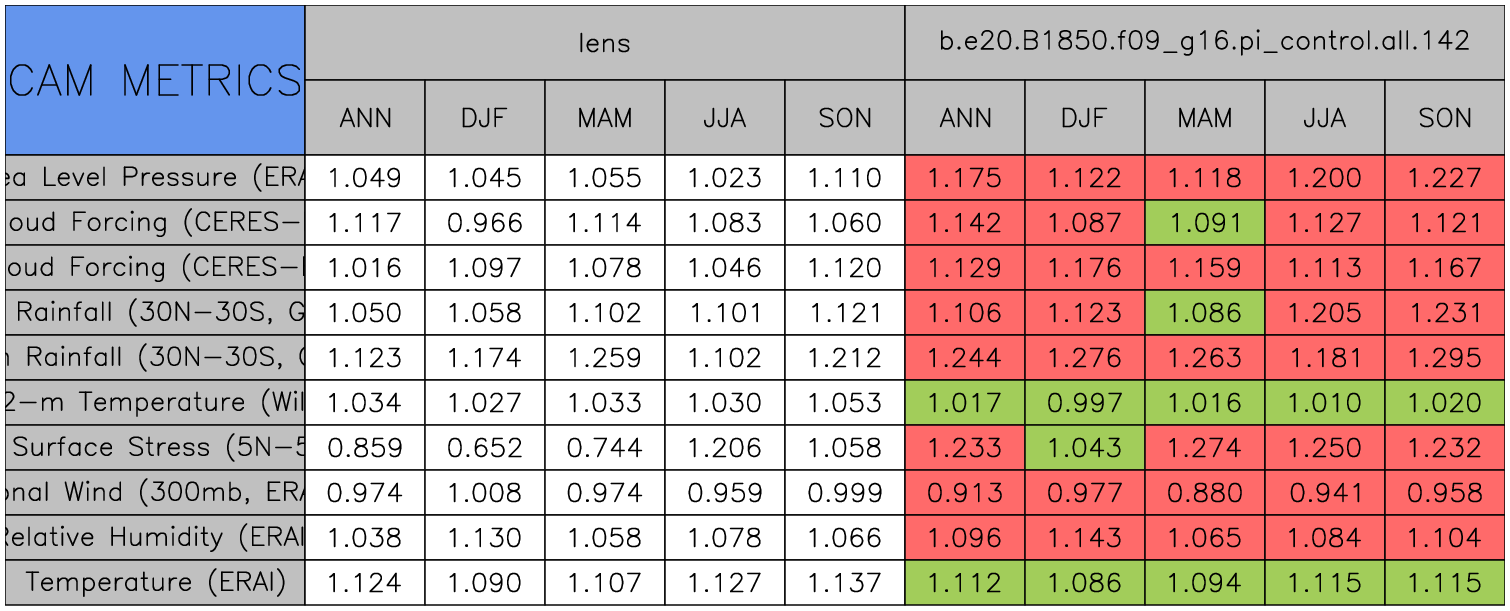Click the blue CAM METRICS header cell

point(155,80)
